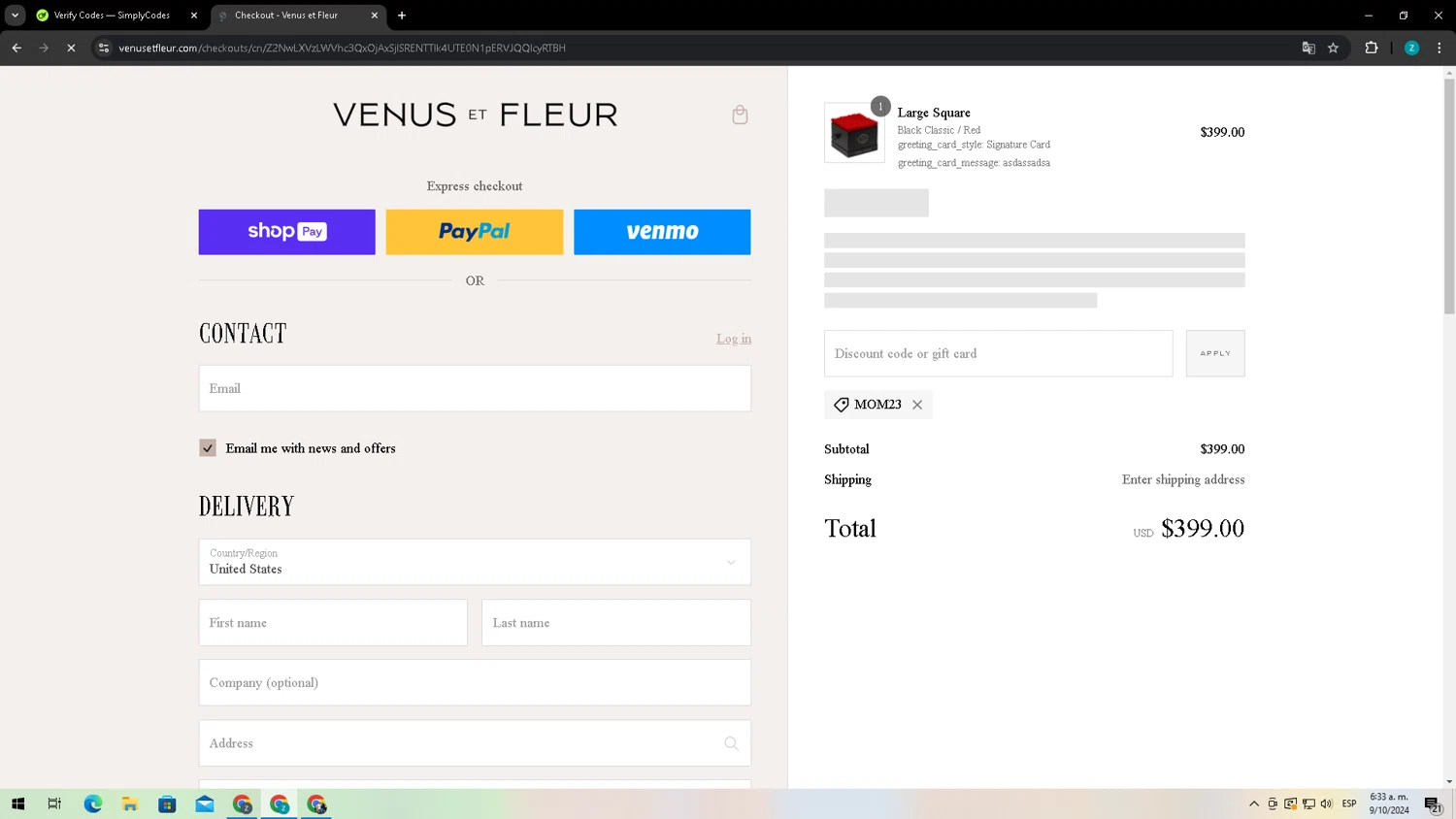
Task: Click into the Last name field
Action: tap(616, 623)
